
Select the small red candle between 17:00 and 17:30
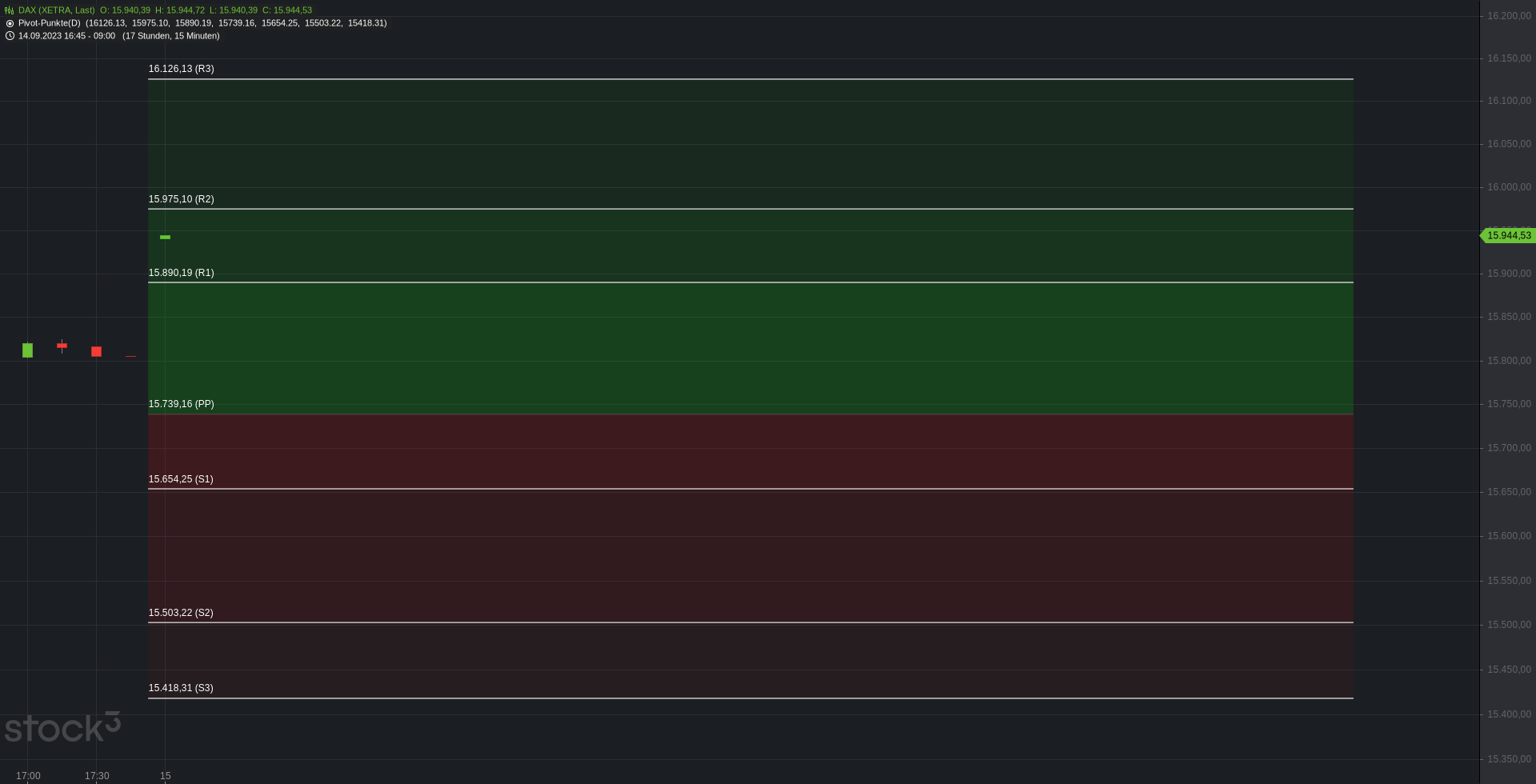62,346
